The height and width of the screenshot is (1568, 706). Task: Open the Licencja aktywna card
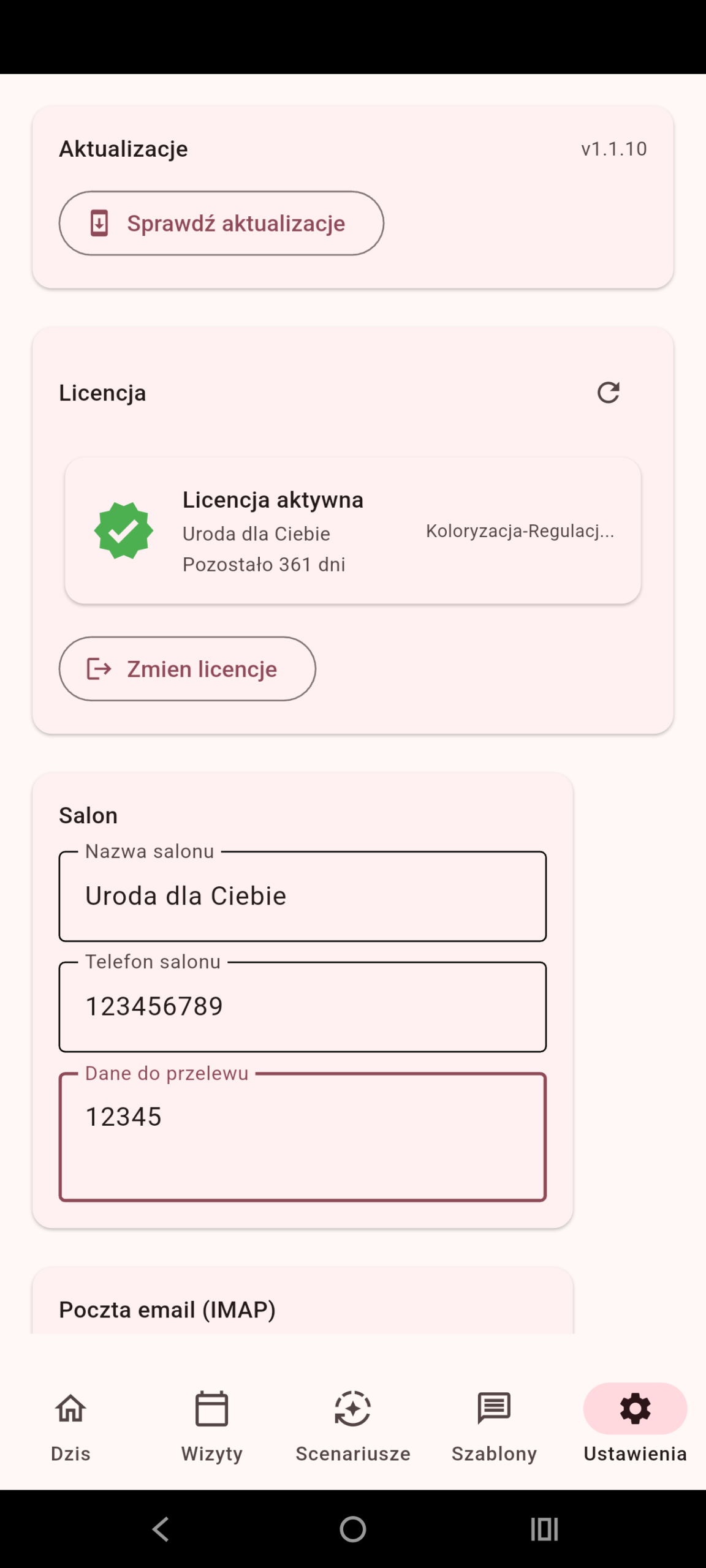tap(353, 530)
